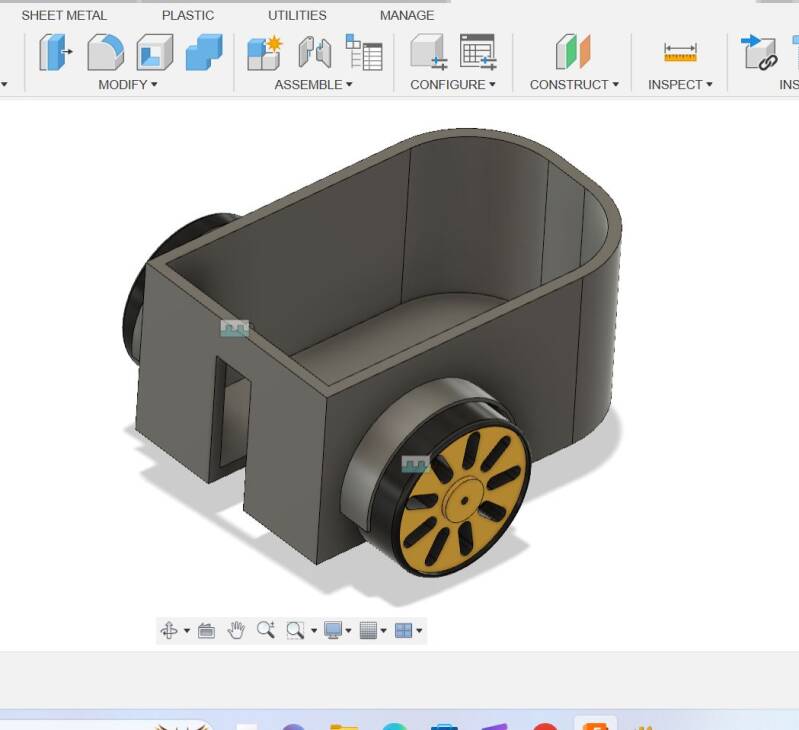799x730 pixels.
Task: Click the Look At camera icon
Action: tap(206, 630)
